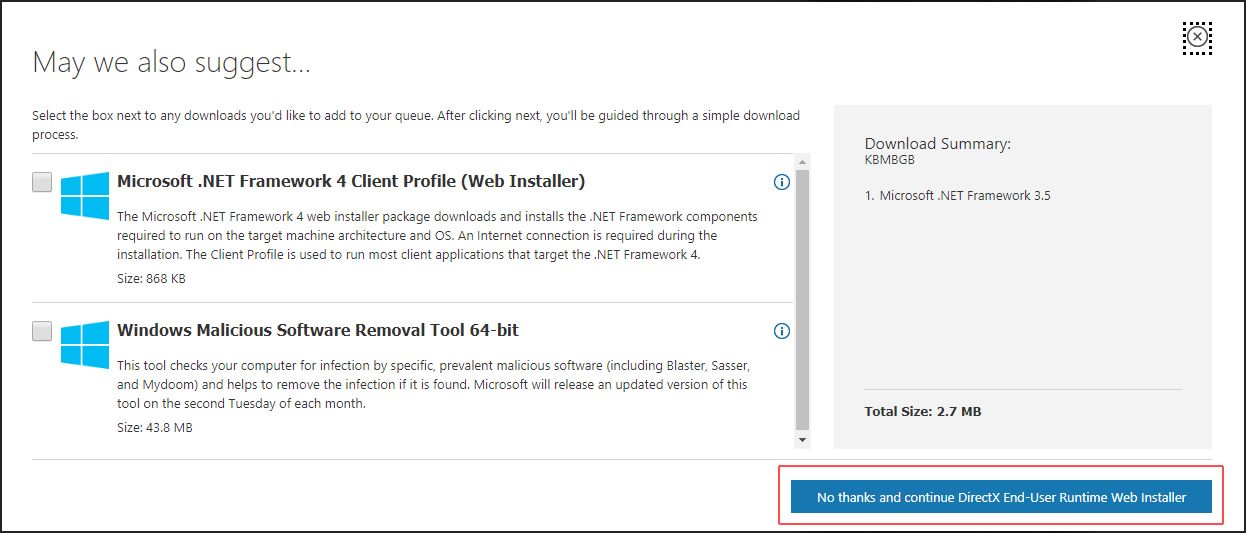Click the Windows logo beside .NET Framework 4
1246x533 pixels.
(x=85, y=195)
